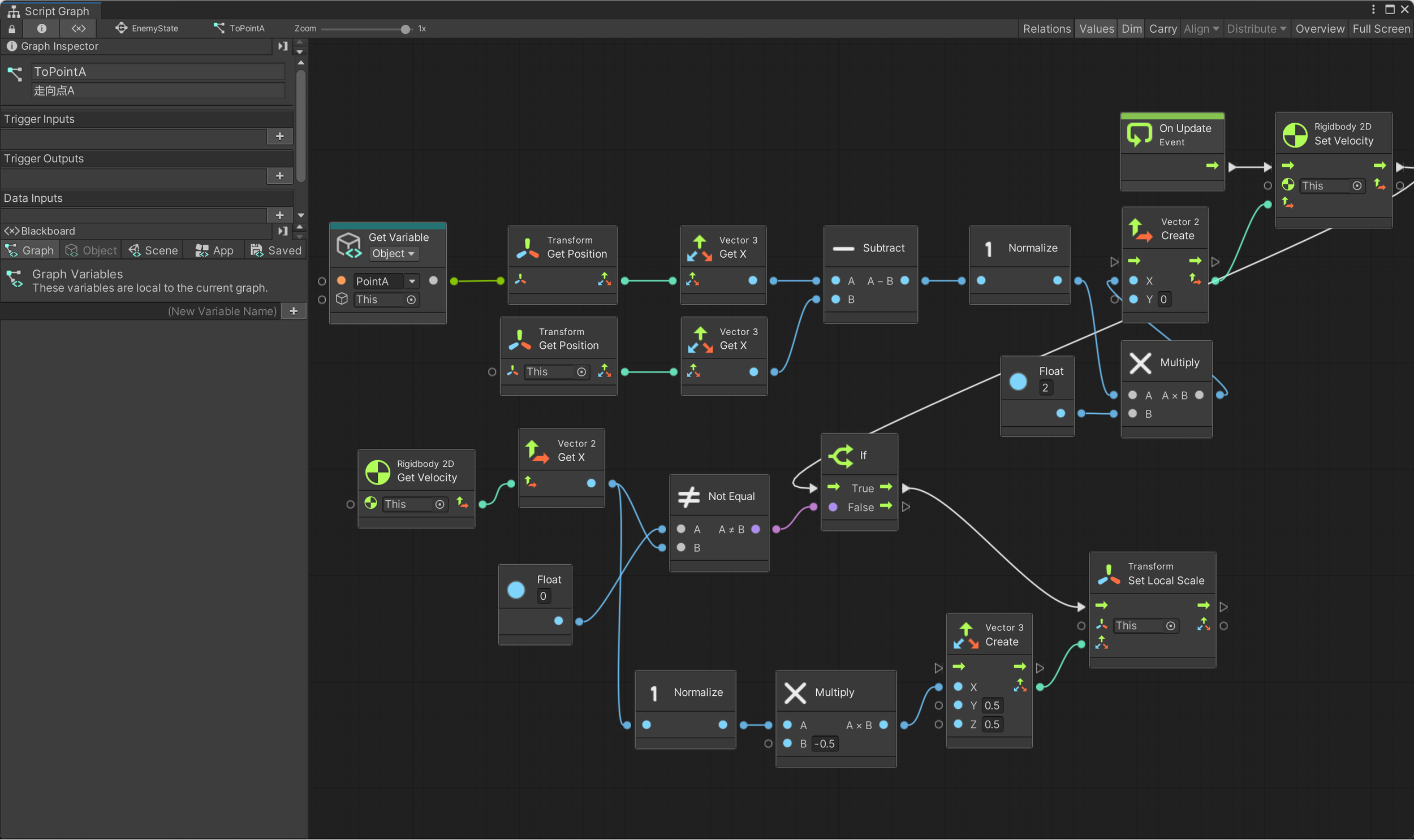Click the On Update event node icon
The image size is (1414, 840).
pos(1139,135)
